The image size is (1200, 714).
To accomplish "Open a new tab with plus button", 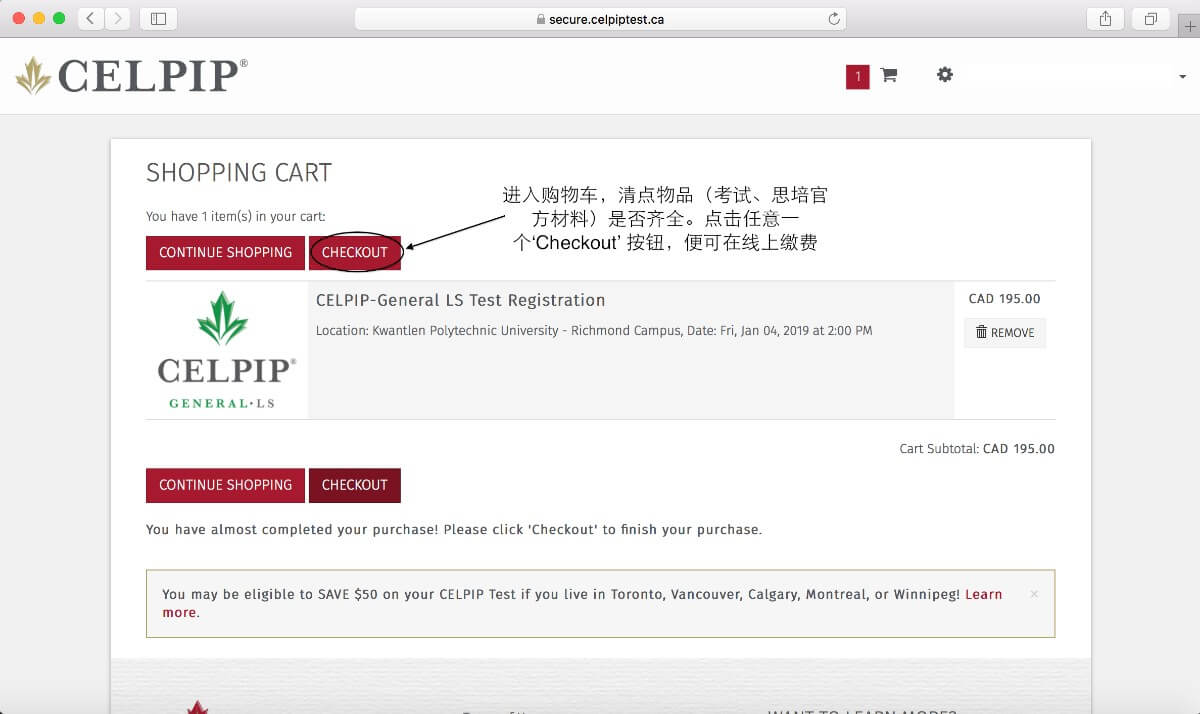I will click(x=1189, y=25).
